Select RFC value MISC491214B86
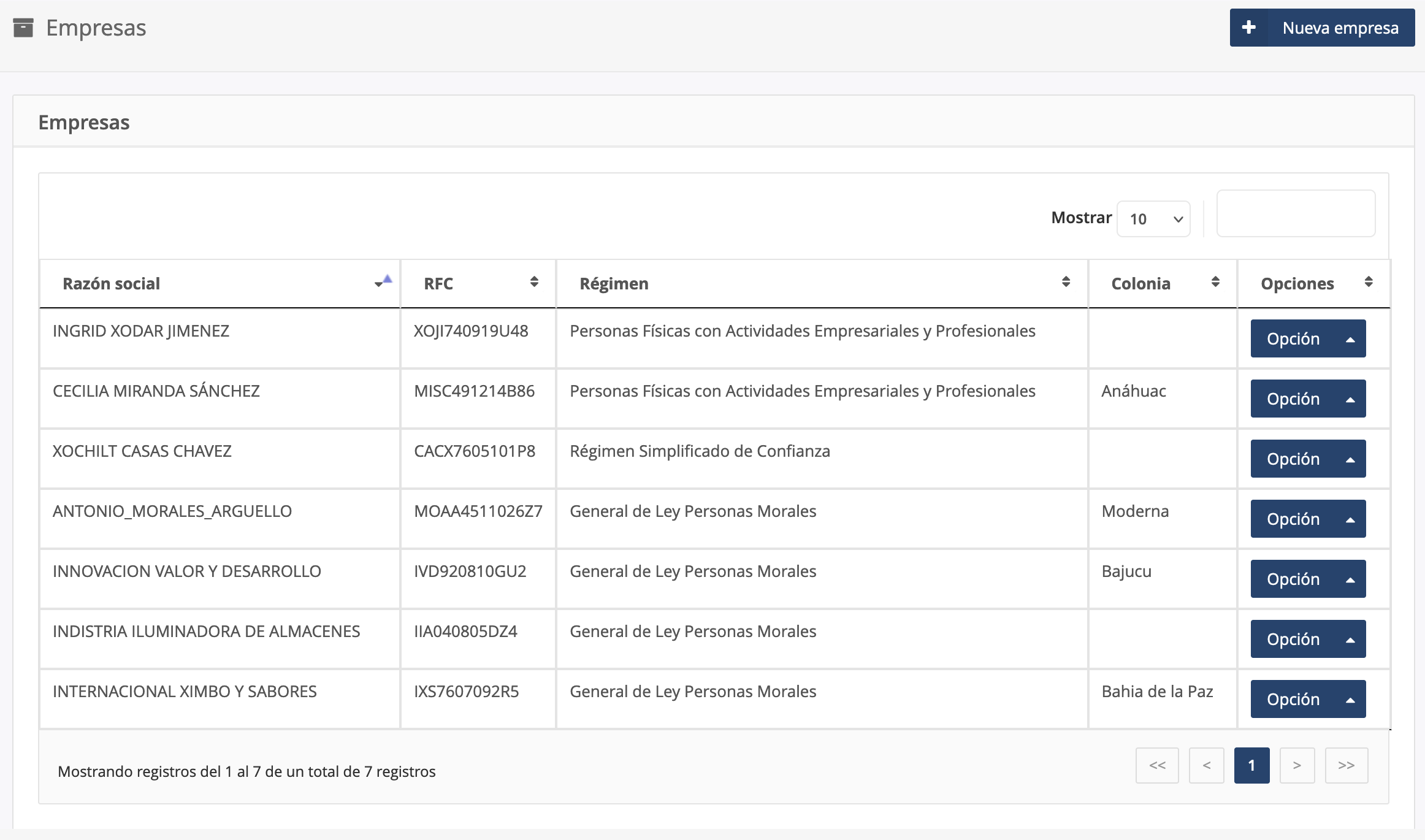The height and width of the screenshot is (840, 1425). coord(475,391)
